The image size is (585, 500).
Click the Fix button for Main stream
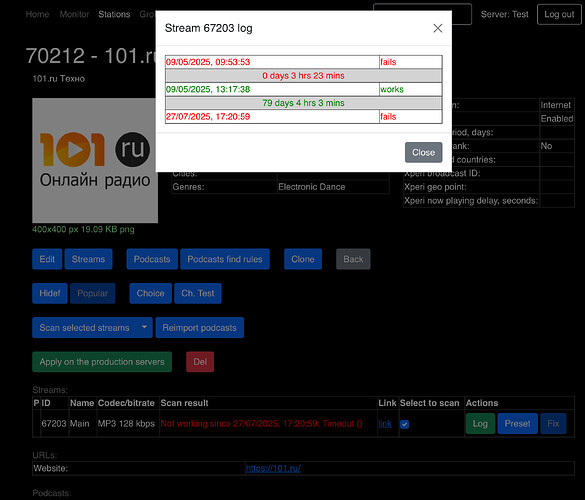[x=553, y=424]
